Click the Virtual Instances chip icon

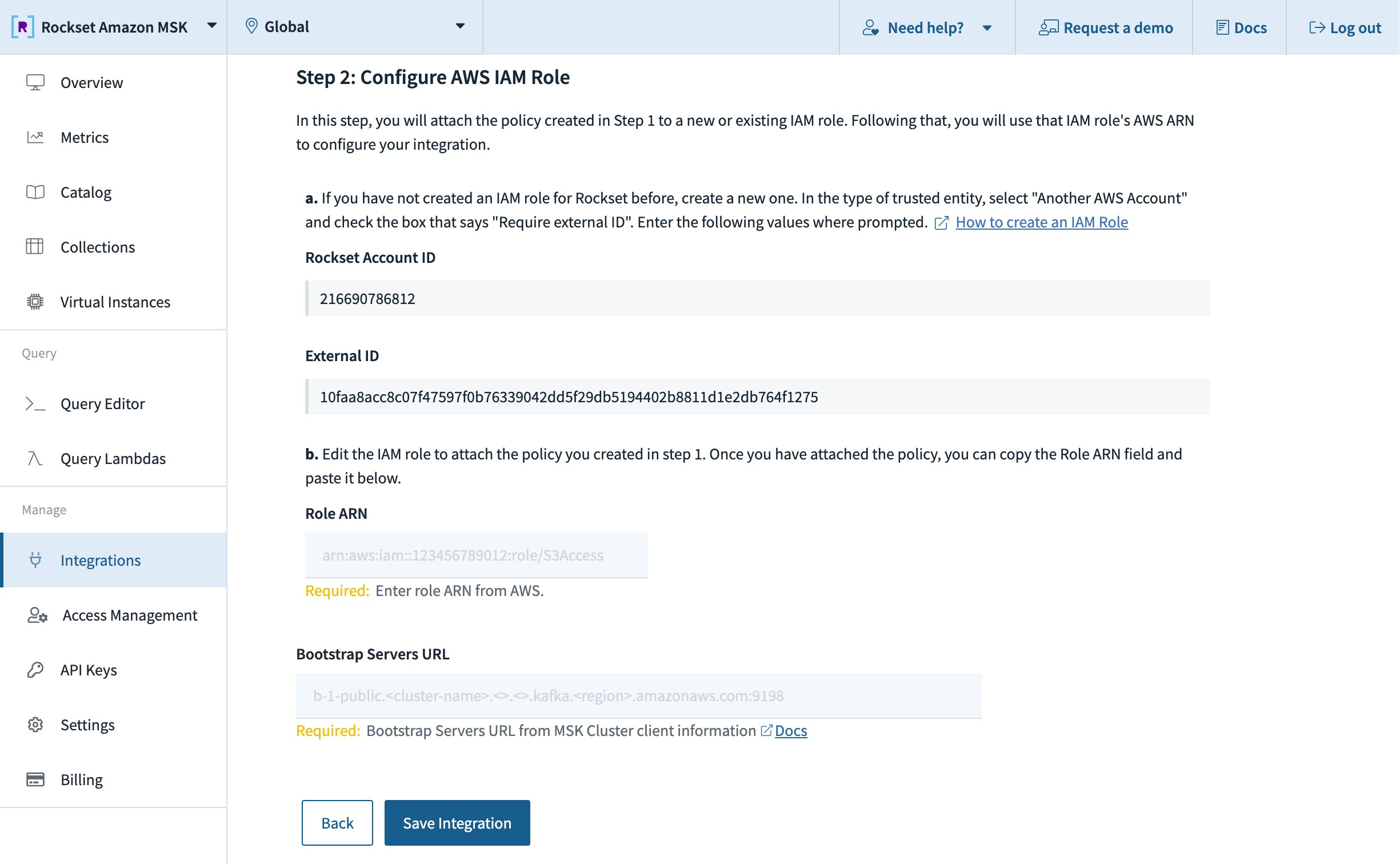[35, 302]
